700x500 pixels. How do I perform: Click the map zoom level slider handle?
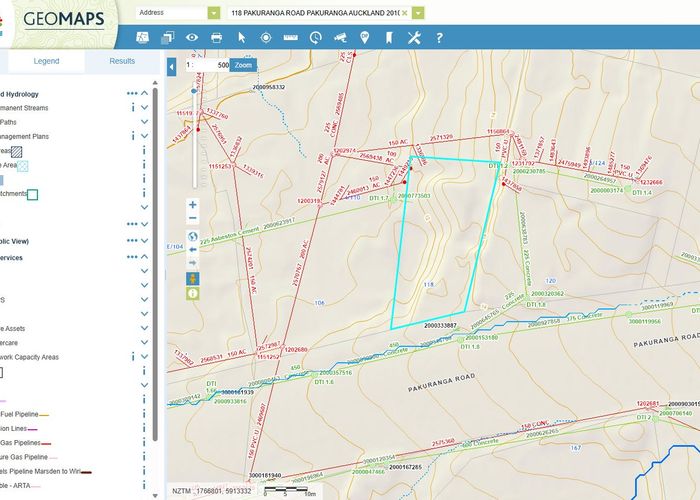tap(194, 91)
